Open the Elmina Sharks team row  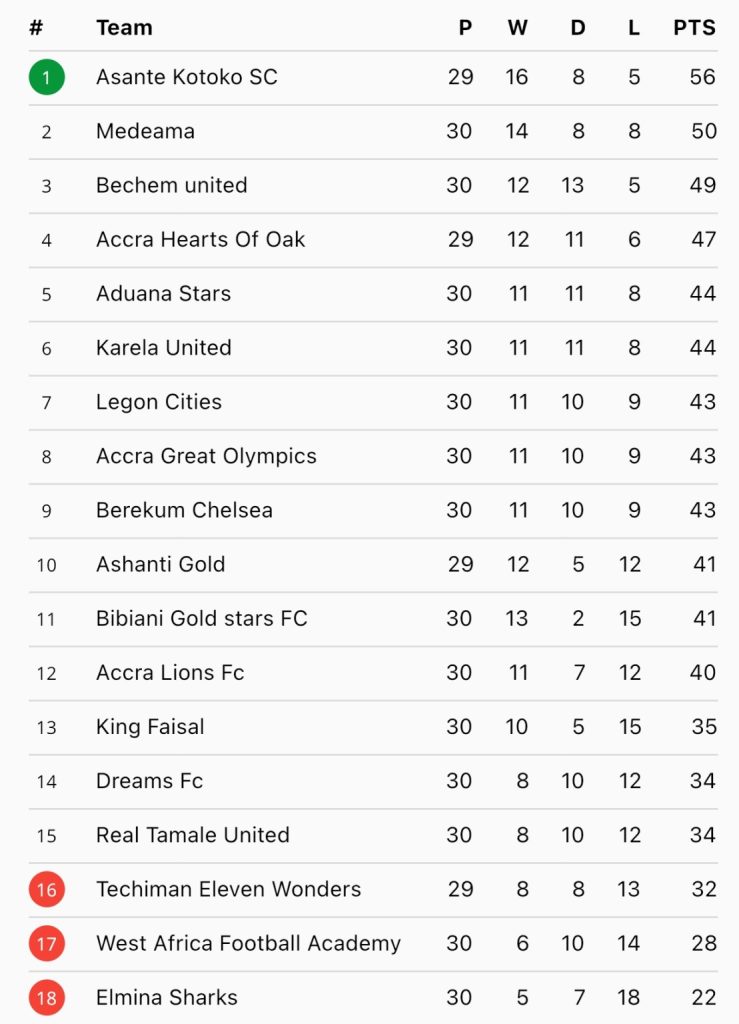coord(373,998)
